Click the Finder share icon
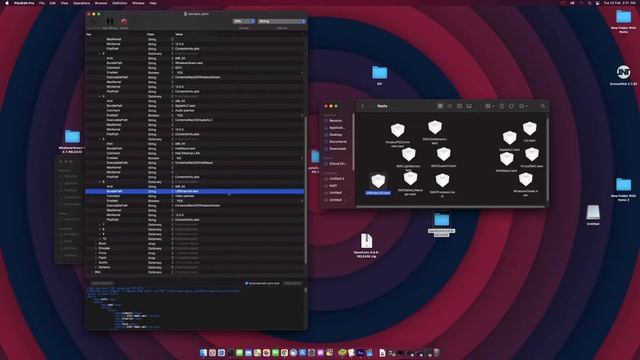This screenshot has width=640, height=360. [502, 106]
